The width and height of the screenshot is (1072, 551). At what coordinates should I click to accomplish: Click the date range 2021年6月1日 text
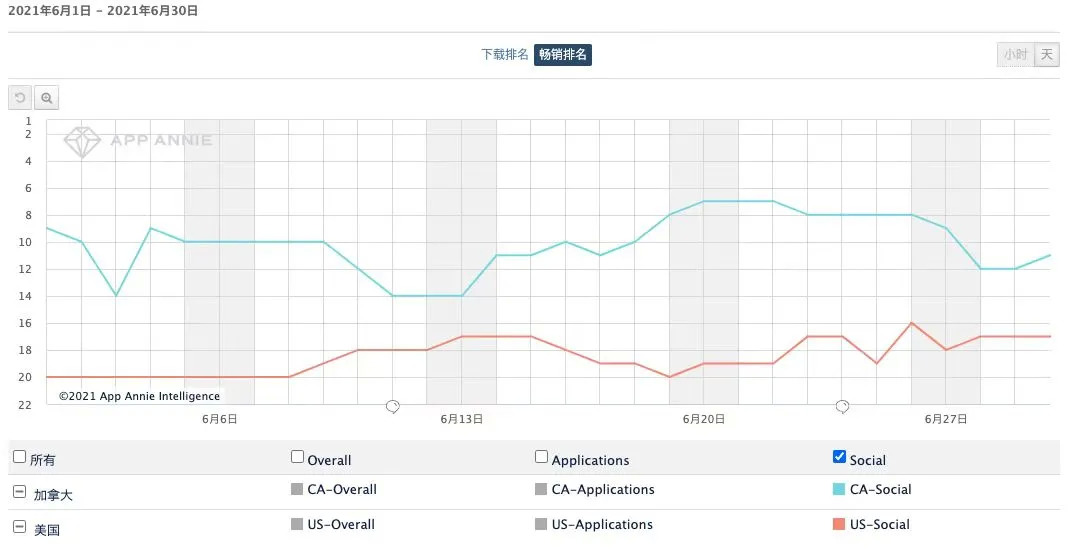click(52, 11)
